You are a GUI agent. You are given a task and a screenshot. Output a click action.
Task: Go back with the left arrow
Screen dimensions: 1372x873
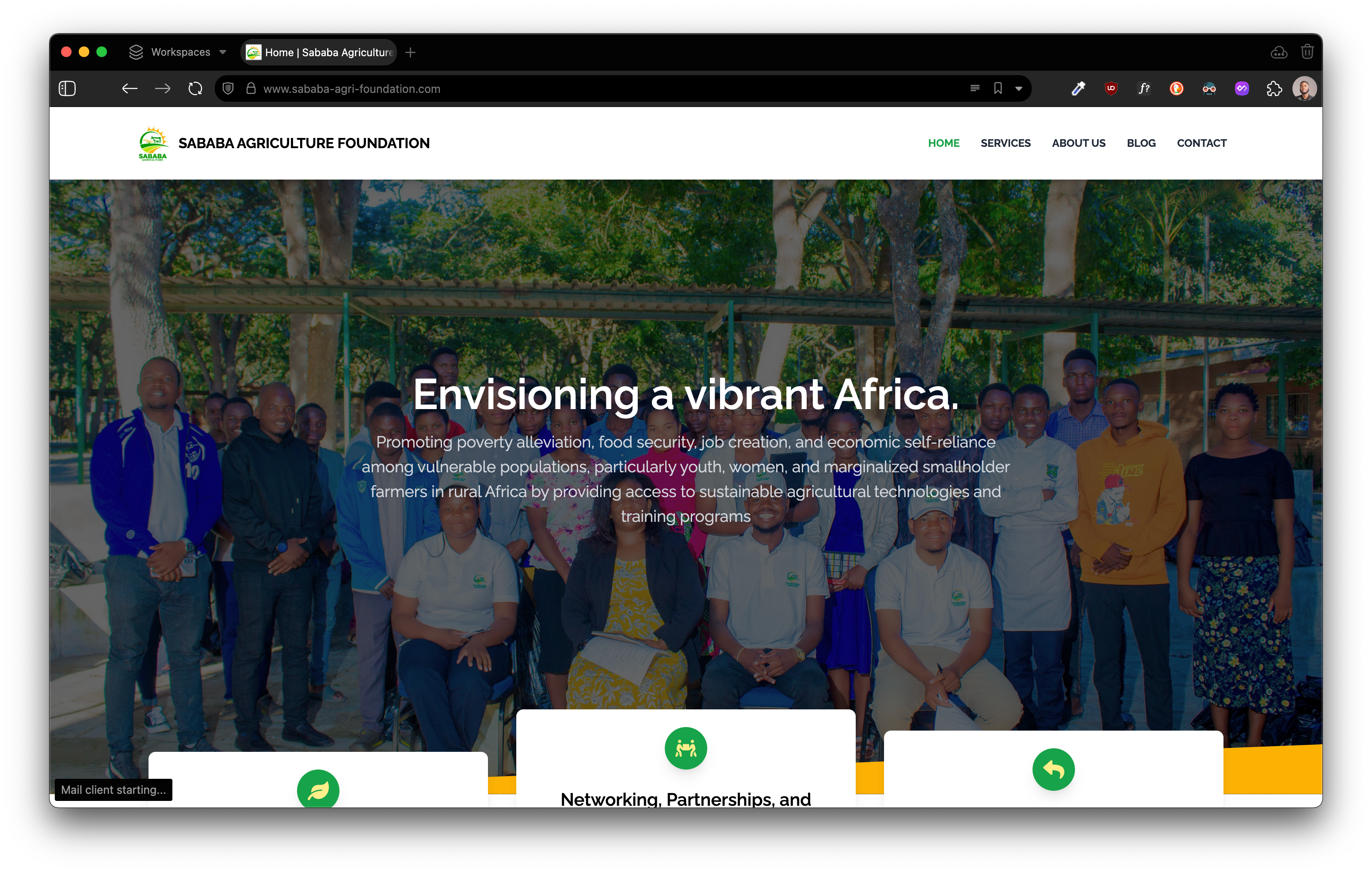tap(130, 88)
